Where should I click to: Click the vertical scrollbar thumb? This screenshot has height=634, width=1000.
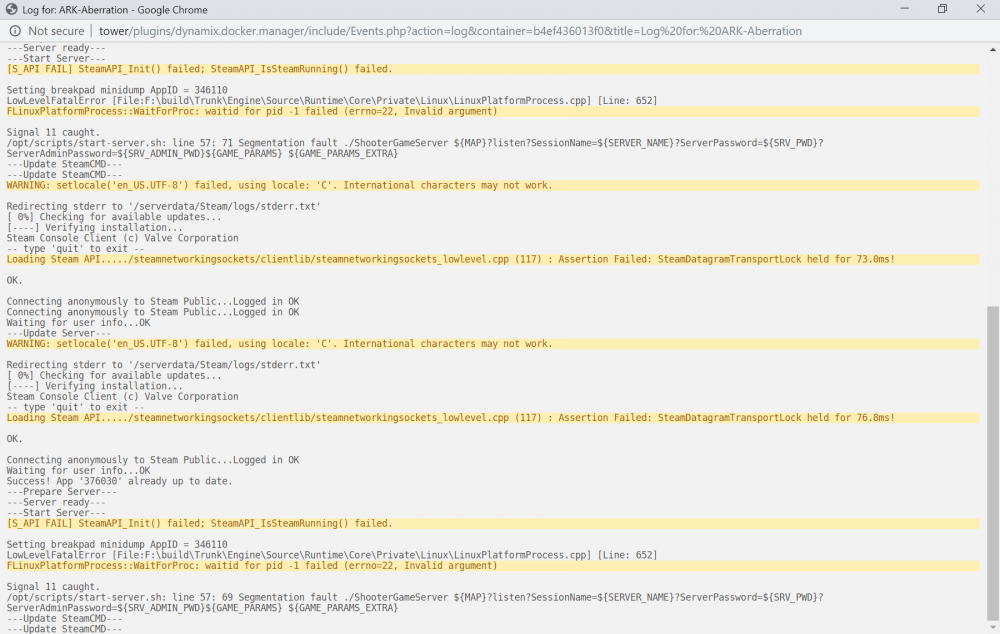pos(993,463)
